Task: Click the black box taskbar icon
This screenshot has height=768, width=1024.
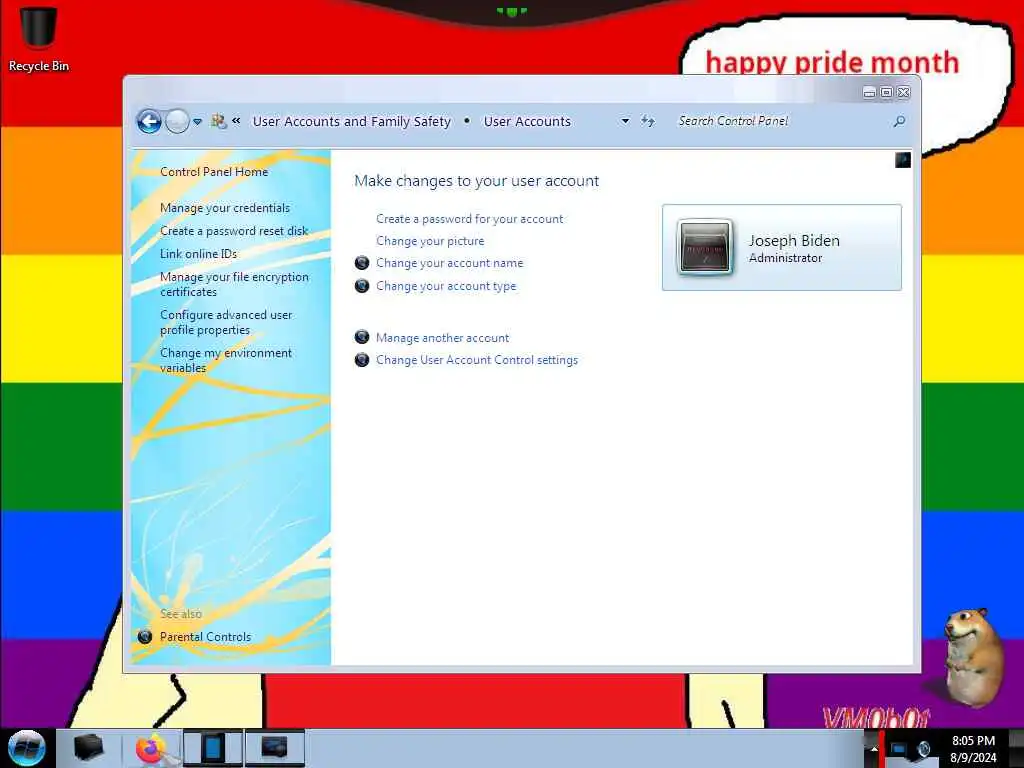Action: (89, 748)
